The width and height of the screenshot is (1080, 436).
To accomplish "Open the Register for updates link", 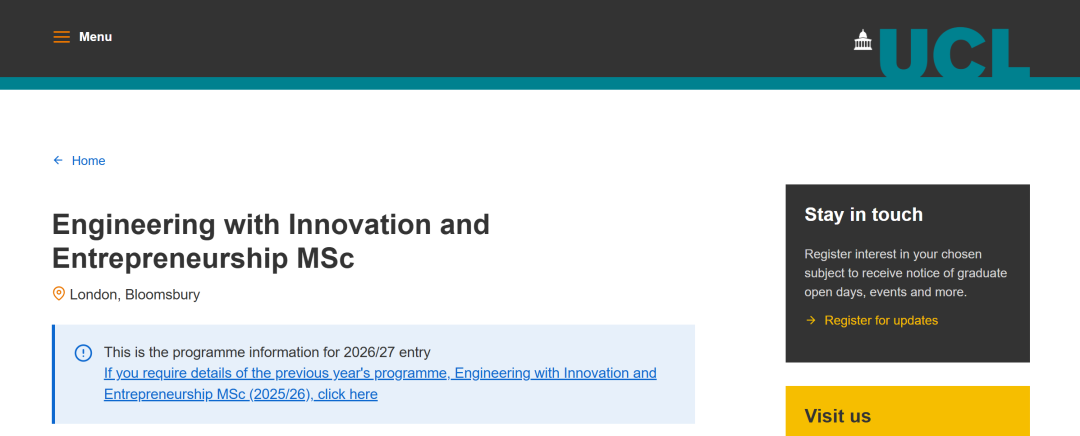I will pyautogui.click(x=881, y=321).
